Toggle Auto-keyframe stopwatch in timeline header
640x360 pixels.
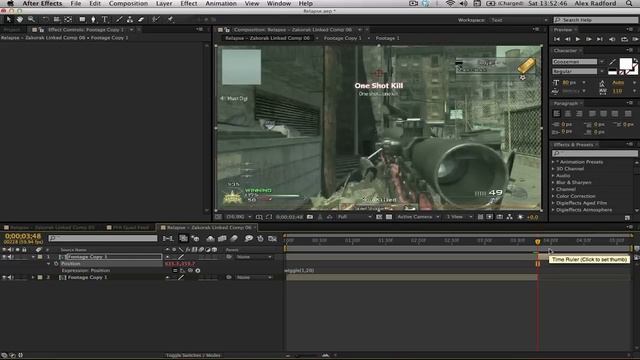coord(260,238)
